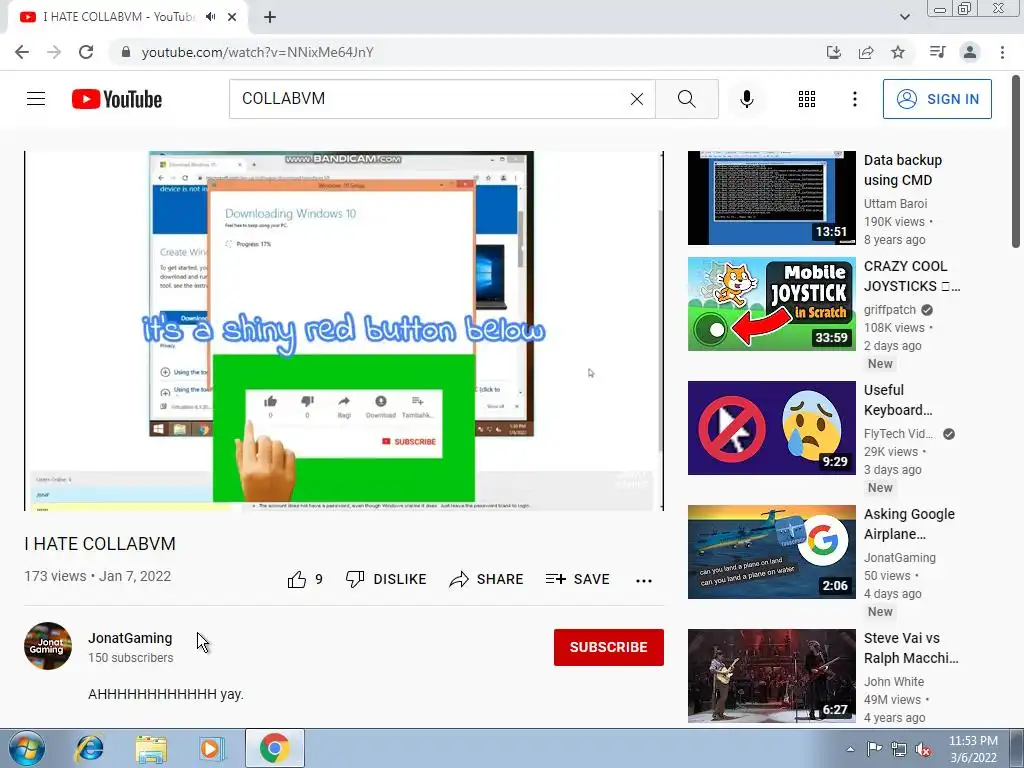Open more actions ellipsis under video
The height and width of the screenshot is (768, 1024).
[644, 581]
